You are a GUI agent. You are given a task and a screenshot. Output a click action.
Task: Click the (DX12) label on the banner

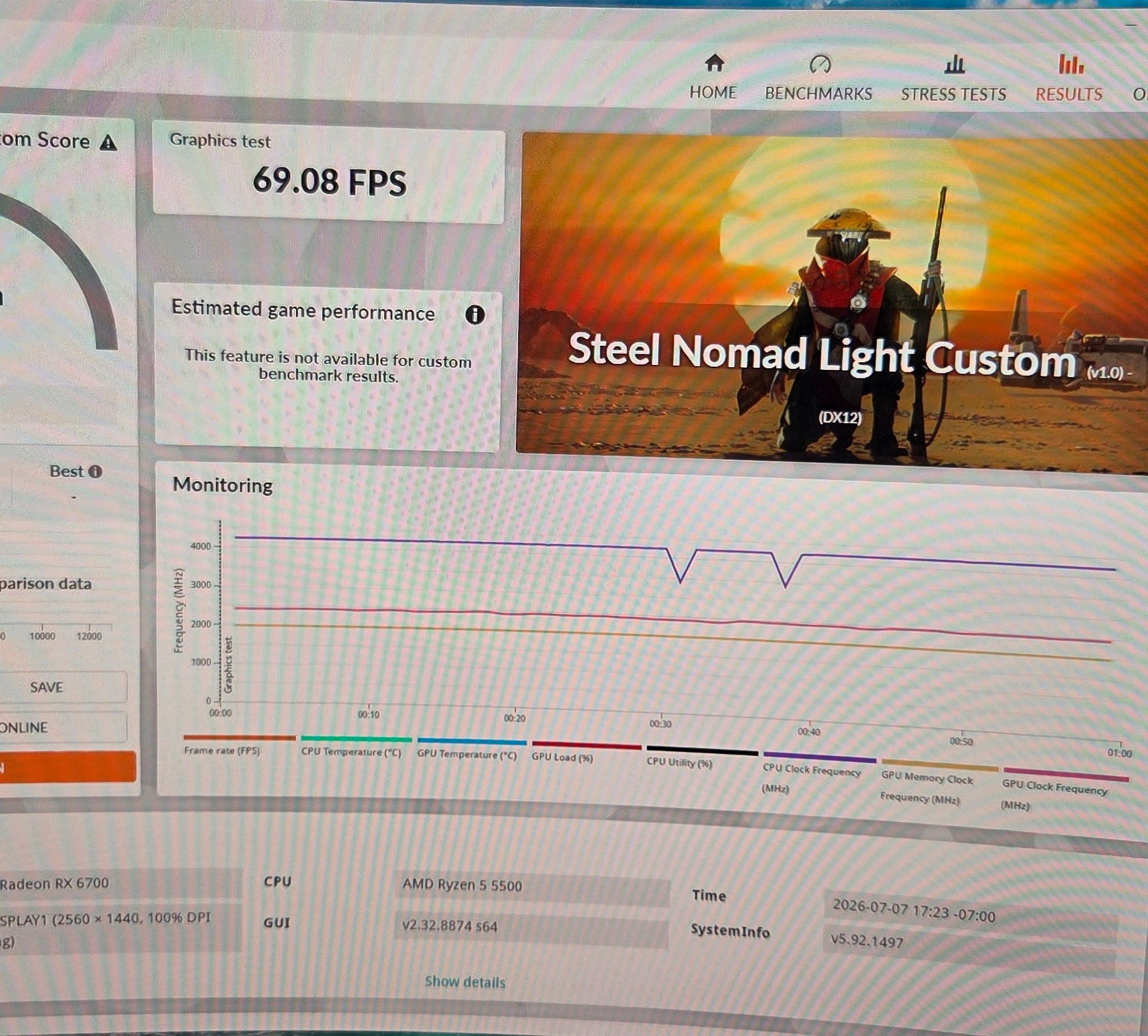840,418
